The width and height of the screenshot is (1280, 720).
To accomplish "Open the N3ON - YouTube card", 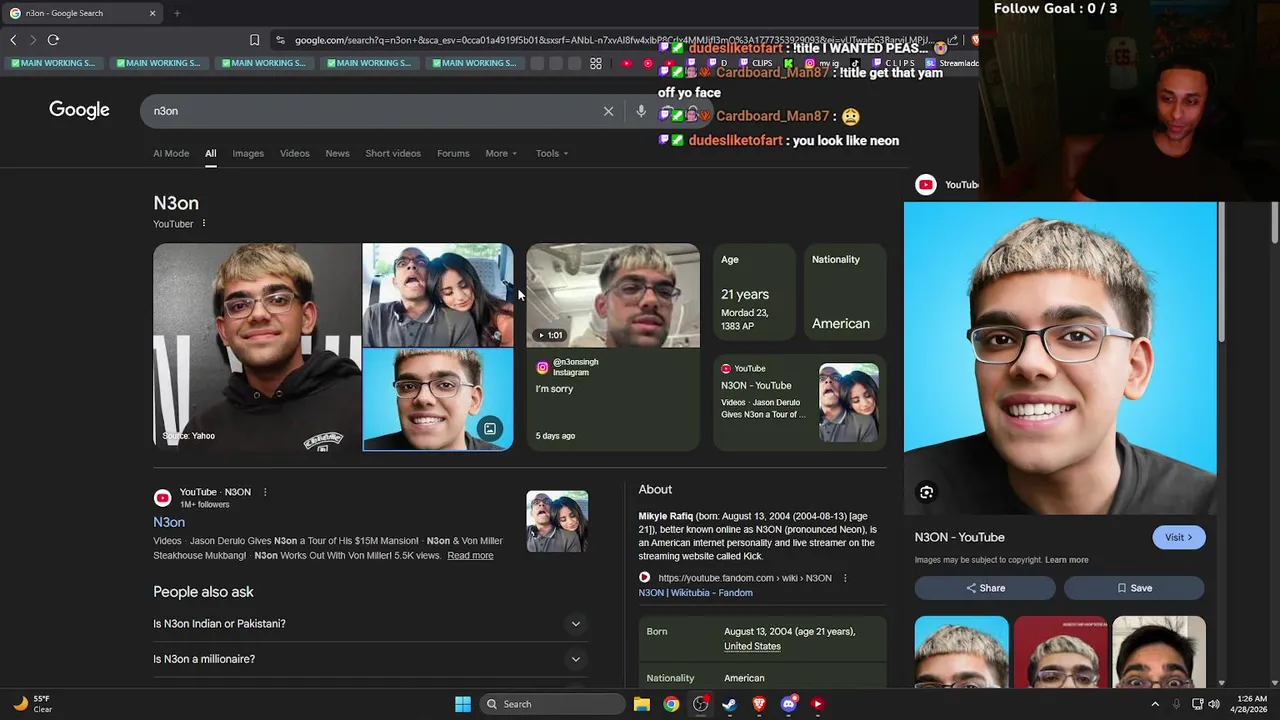I will (x=800, y=402).
